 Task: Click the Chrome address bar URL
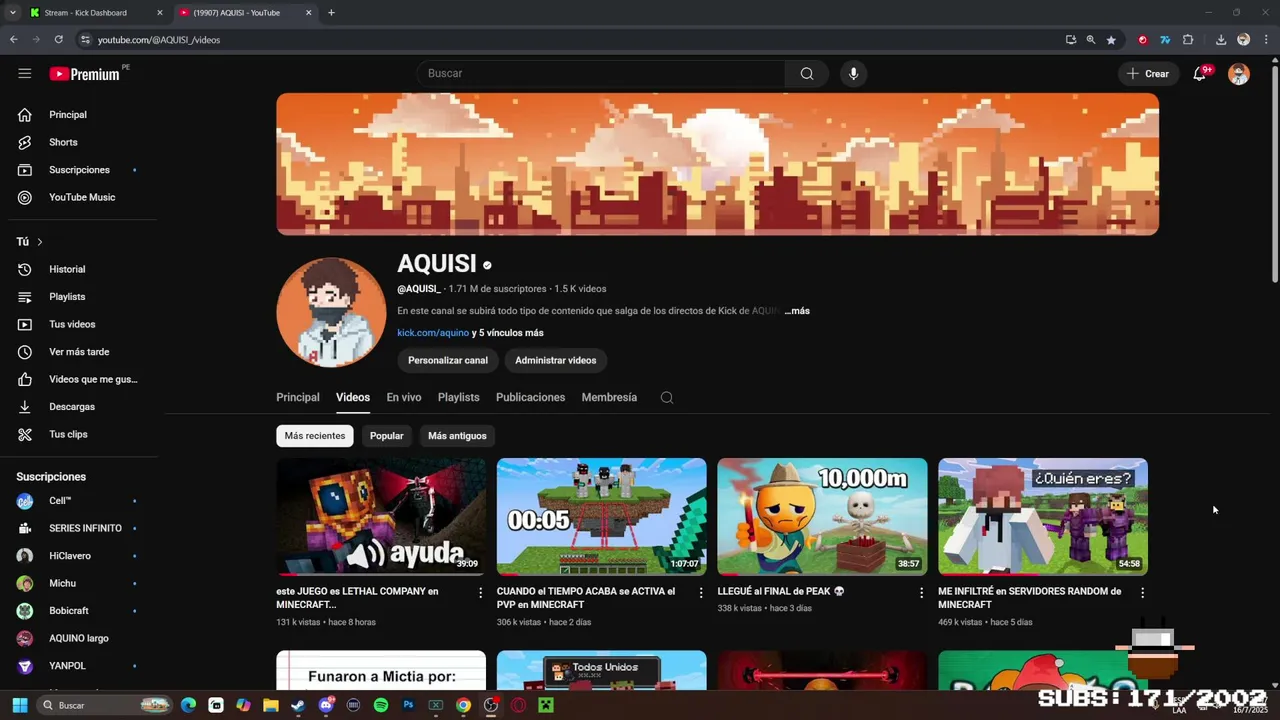point(160,40)
